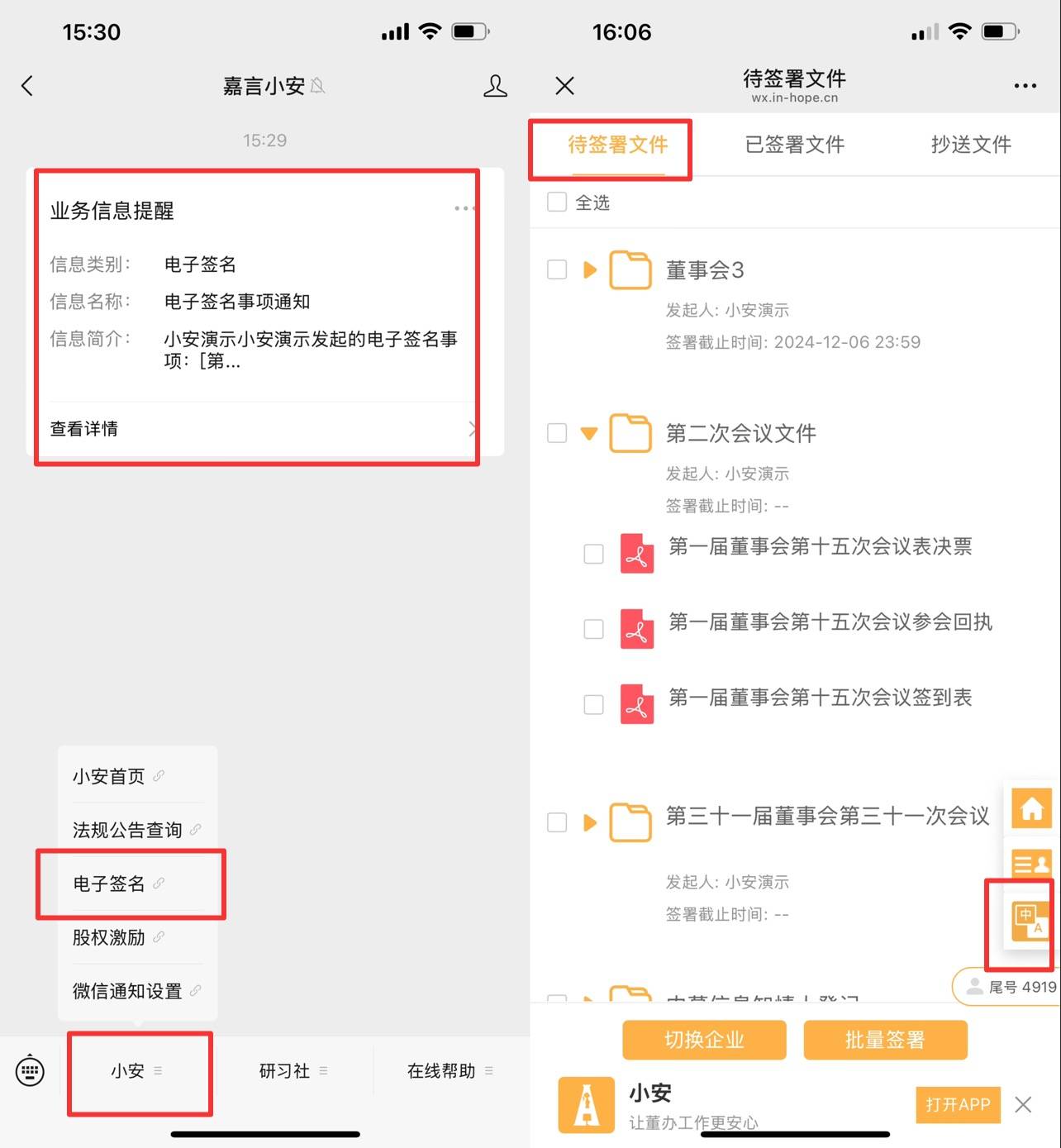
Task: Expand the 董事会3 folder arrow
Action: (589, 269)
